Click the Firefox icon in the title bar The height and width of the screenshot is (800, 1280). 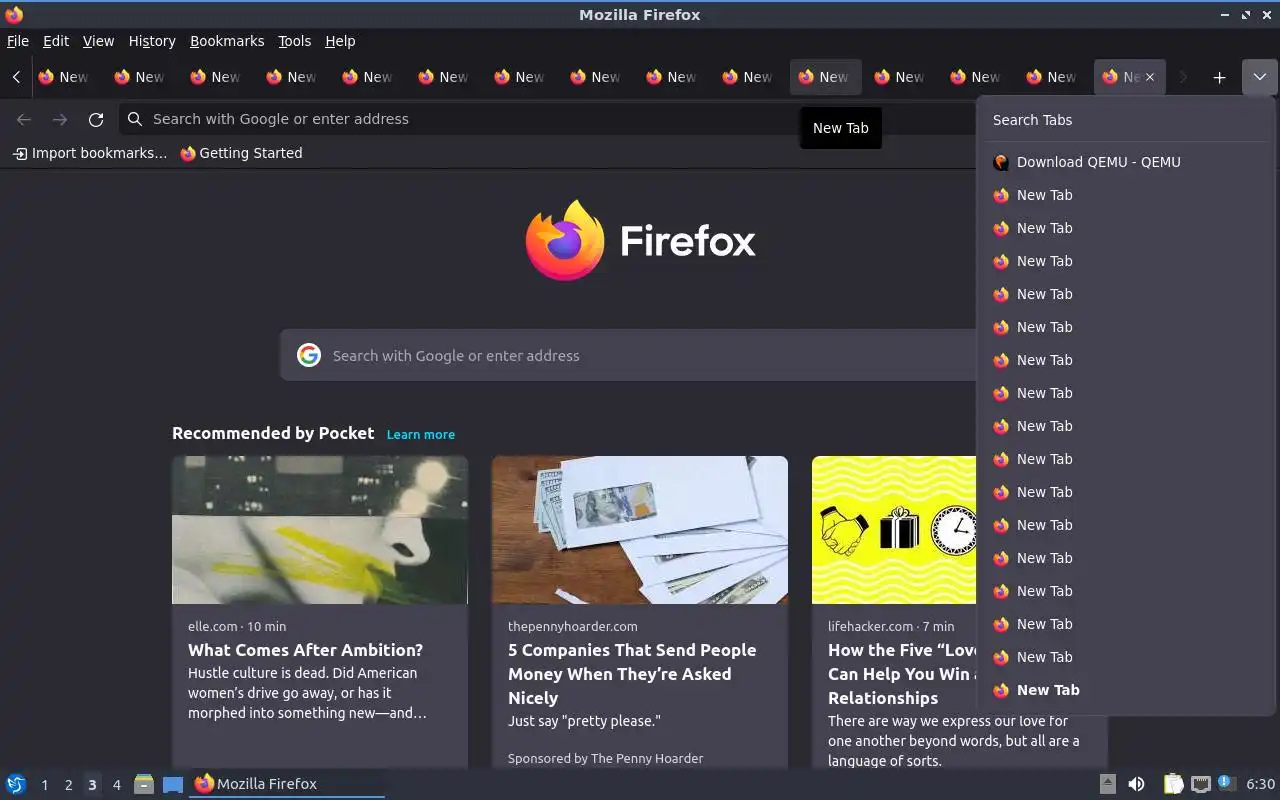click(x=14, y=14)
